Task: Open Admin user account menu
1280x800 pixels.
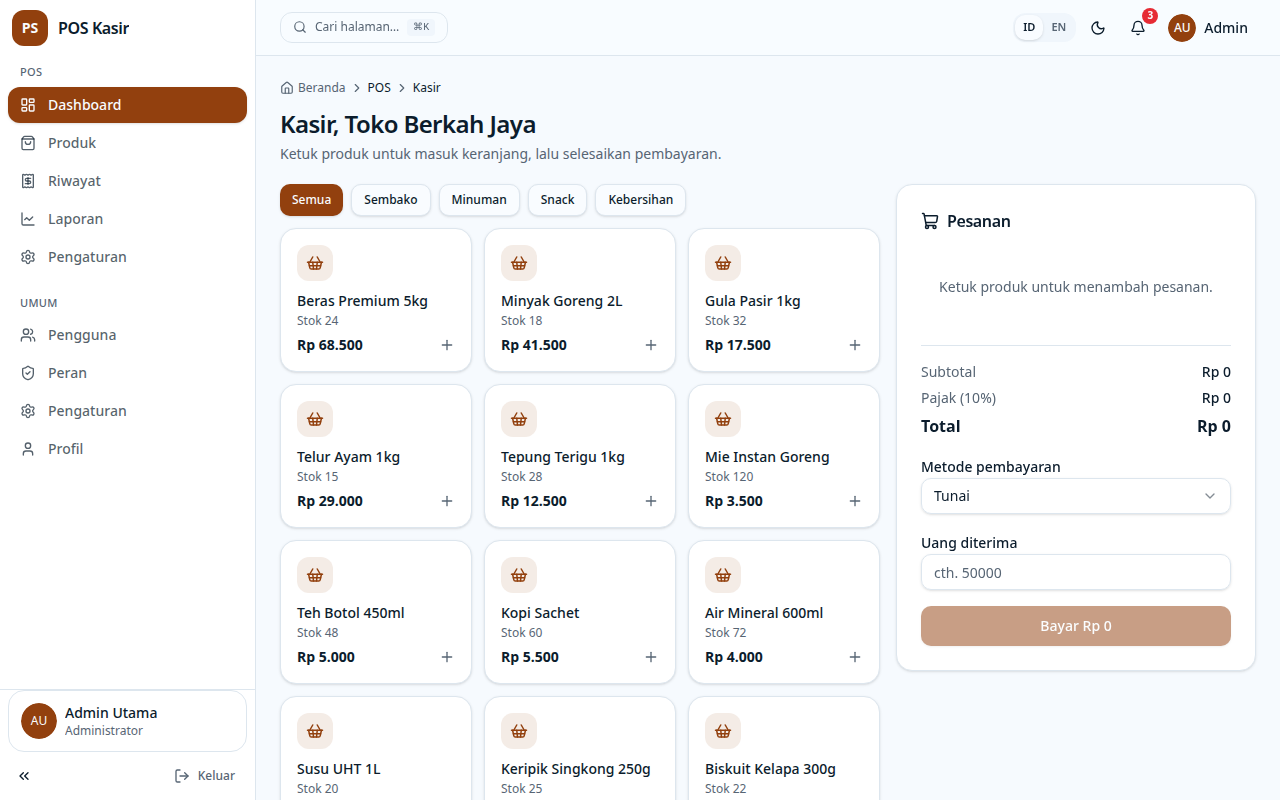Action: (x=1208, y=28)
